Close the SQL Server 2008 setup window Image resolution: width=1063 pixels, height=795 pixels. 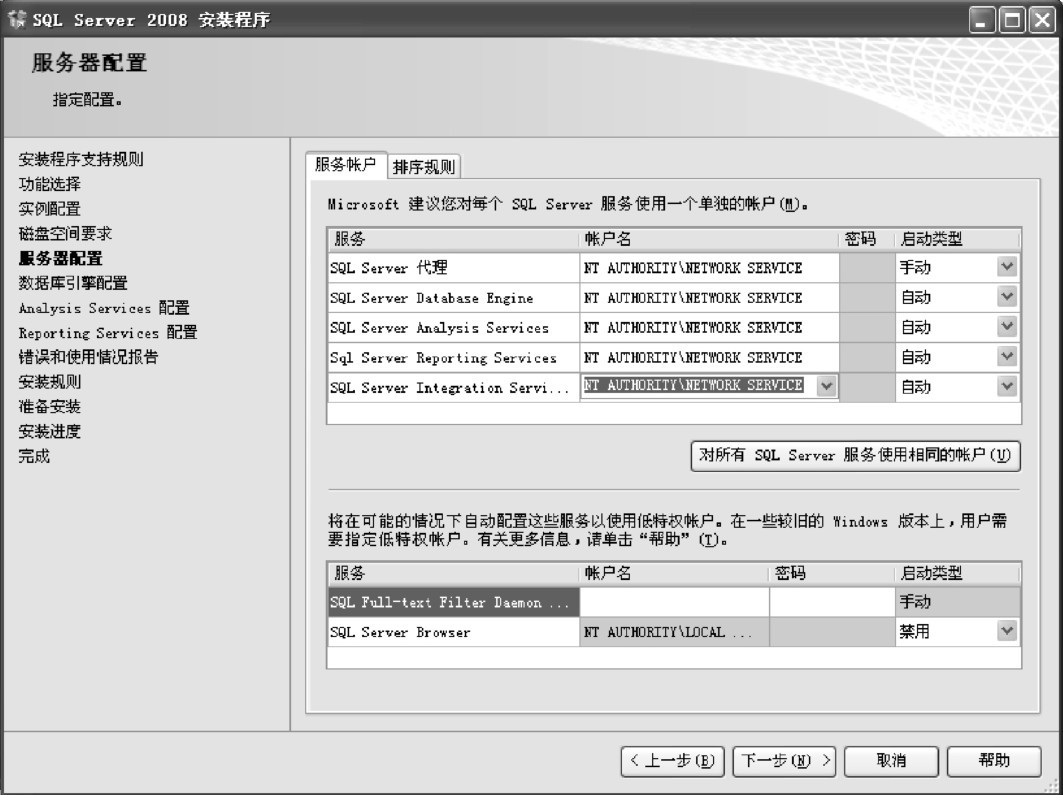pos(1042,20)
